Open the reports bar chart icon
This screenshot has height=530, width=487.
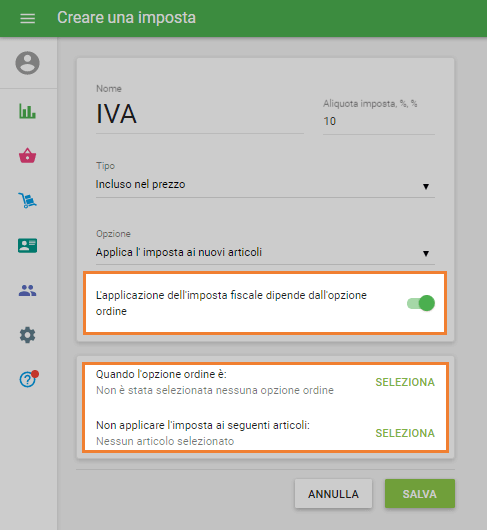(x=27, y=111)
